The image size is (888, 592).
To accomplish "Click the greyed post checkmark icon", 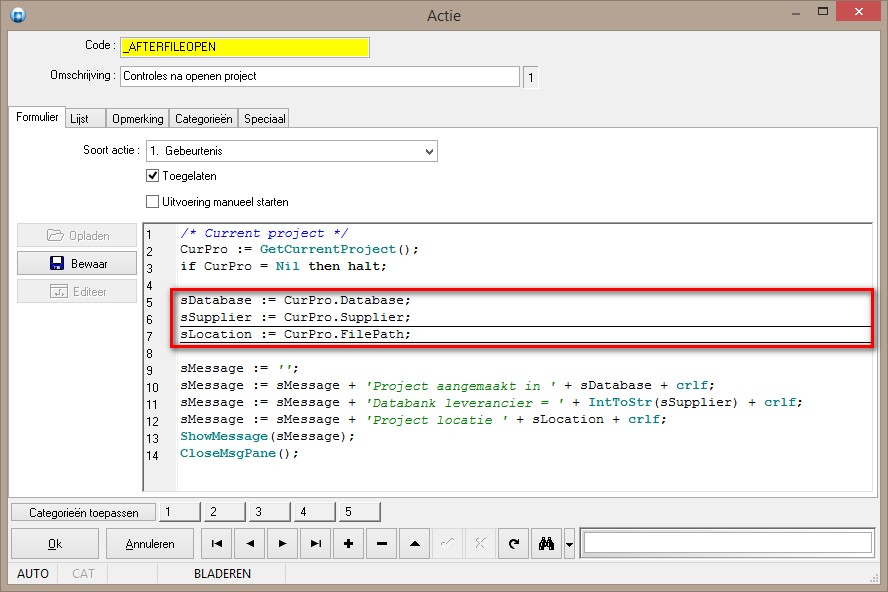I will [447, 544].
